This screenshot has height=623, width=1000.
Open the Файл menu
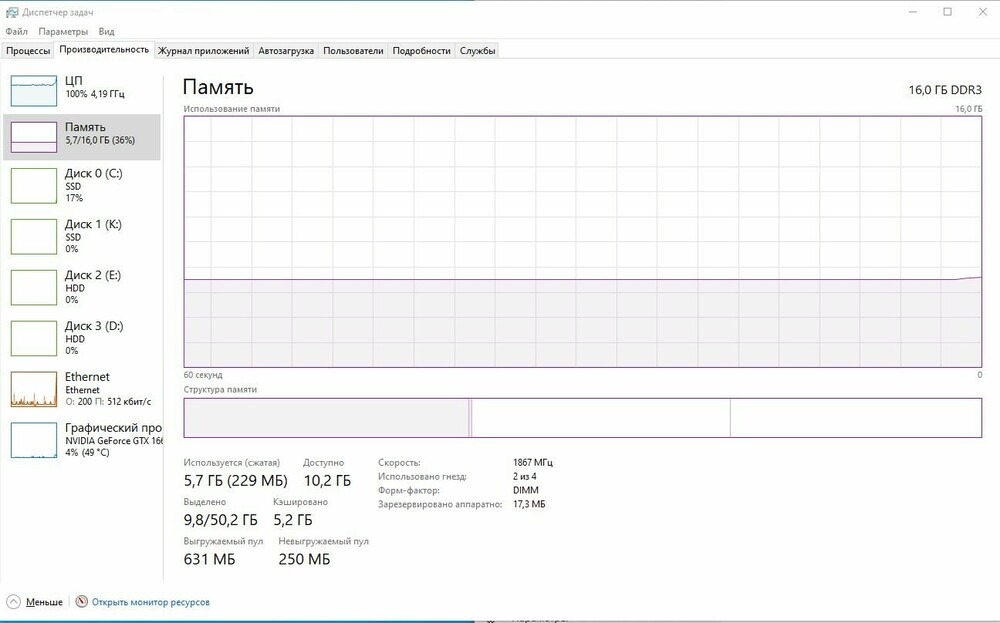[16, 32]
